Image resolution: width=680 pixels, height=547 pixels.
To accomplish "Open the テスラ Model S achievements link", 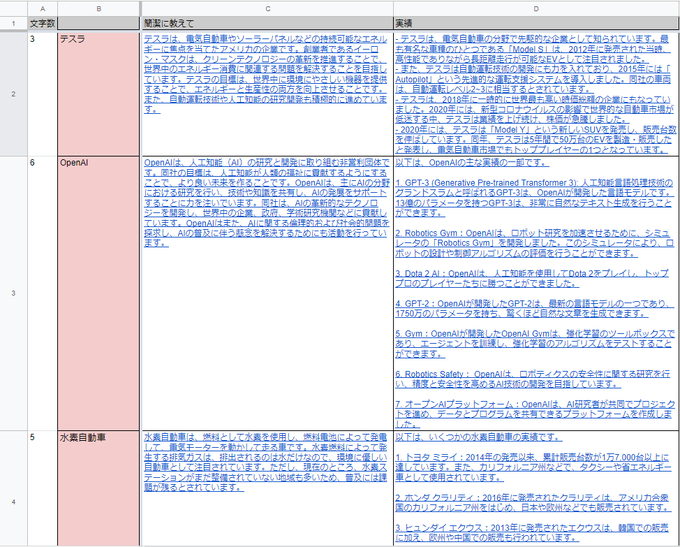I will point(533,49).
